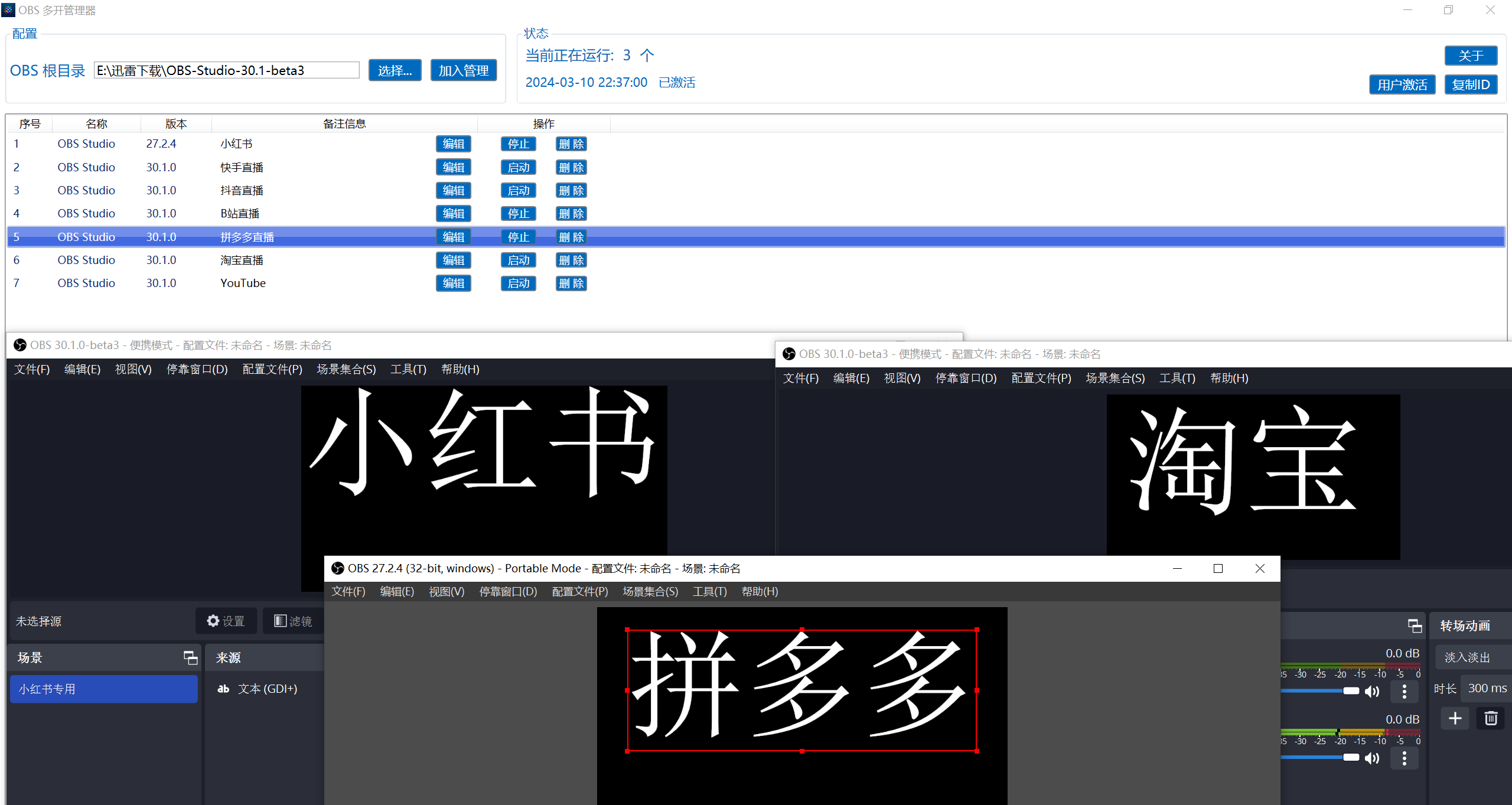1512x805 pixels.
Task: Open first audio channel three-dot menu
Action: click(1405, 691)
